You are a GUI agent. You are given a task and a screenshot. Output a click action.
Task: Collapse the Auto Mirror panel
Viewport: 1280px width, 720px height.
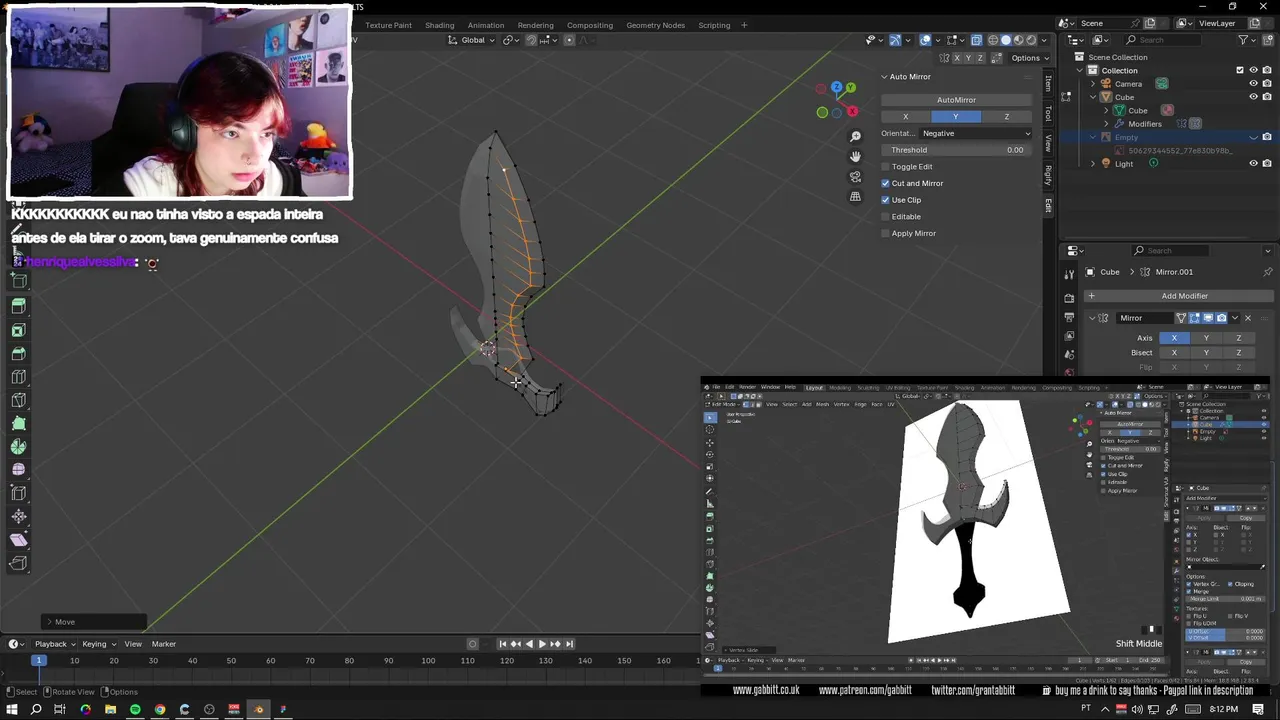(x=884, y=77)
